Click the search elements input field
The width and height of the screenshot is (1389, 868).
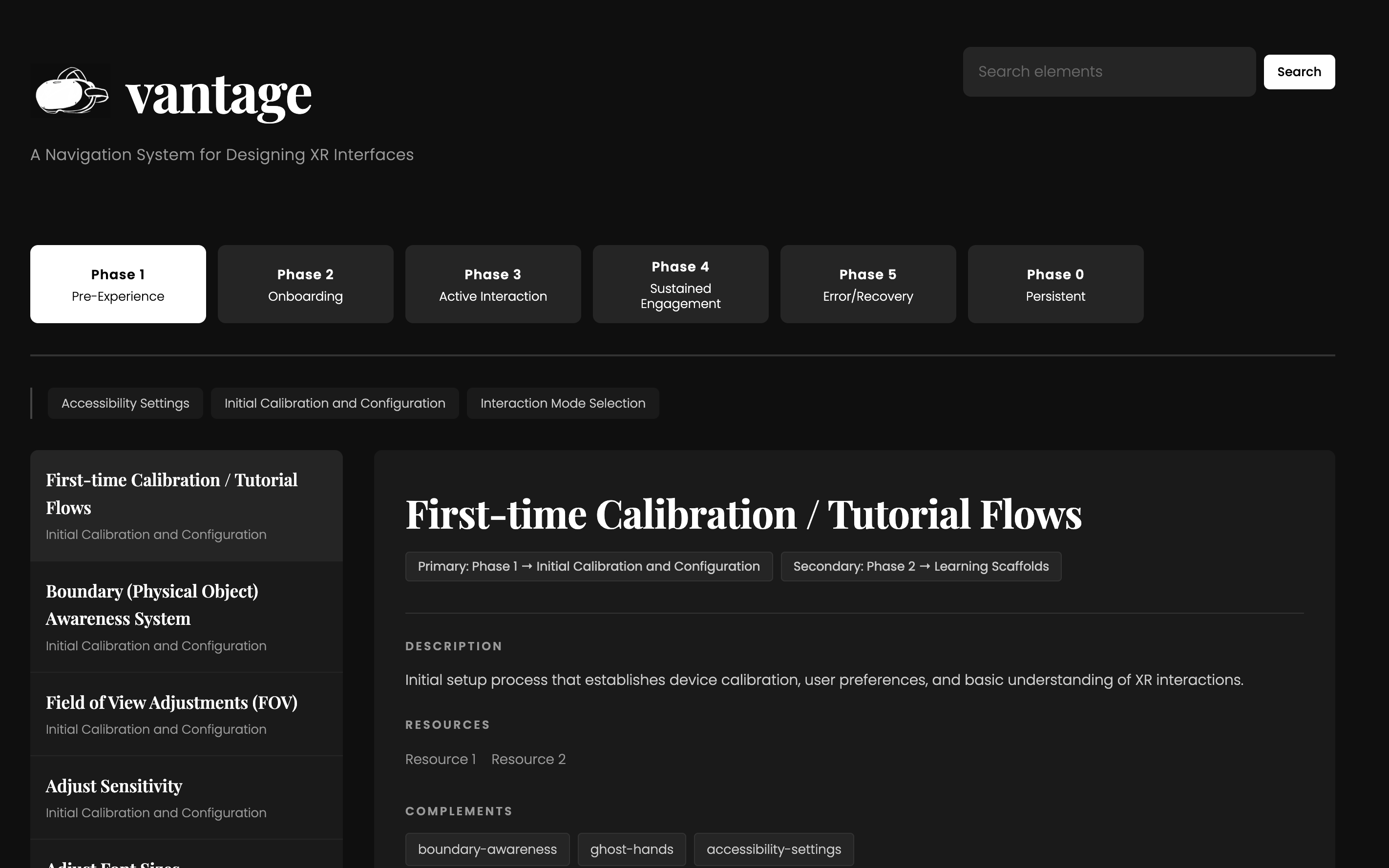coord(1108,72)
